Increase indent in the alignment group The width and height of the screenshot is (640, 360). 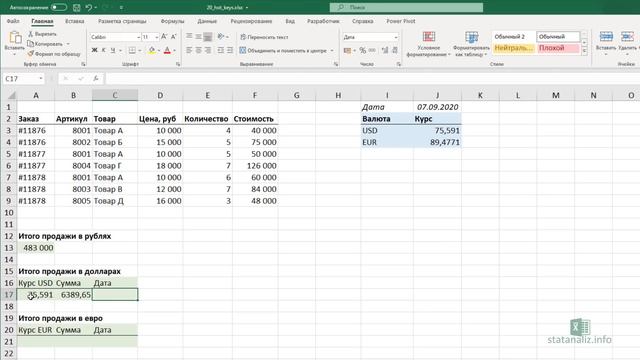tap(230, 50)
